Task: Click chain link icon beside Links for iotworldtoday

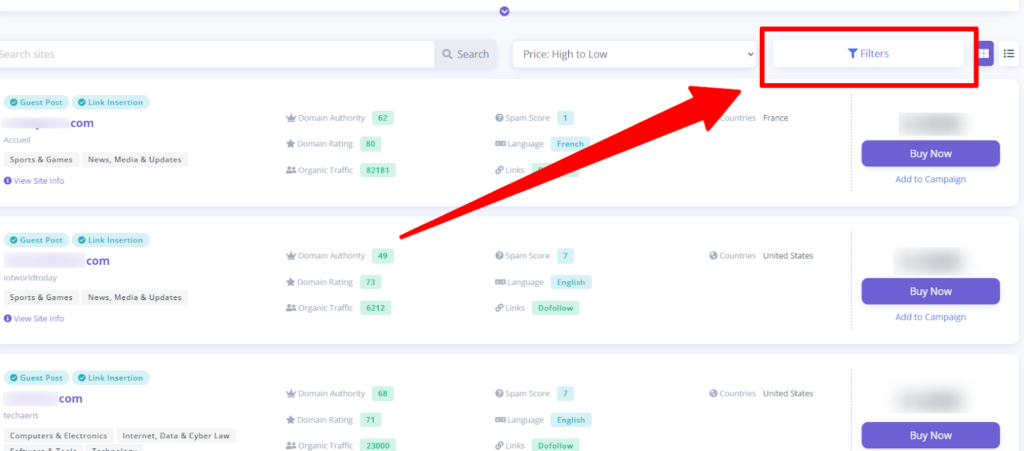Action: click(500, 308)
